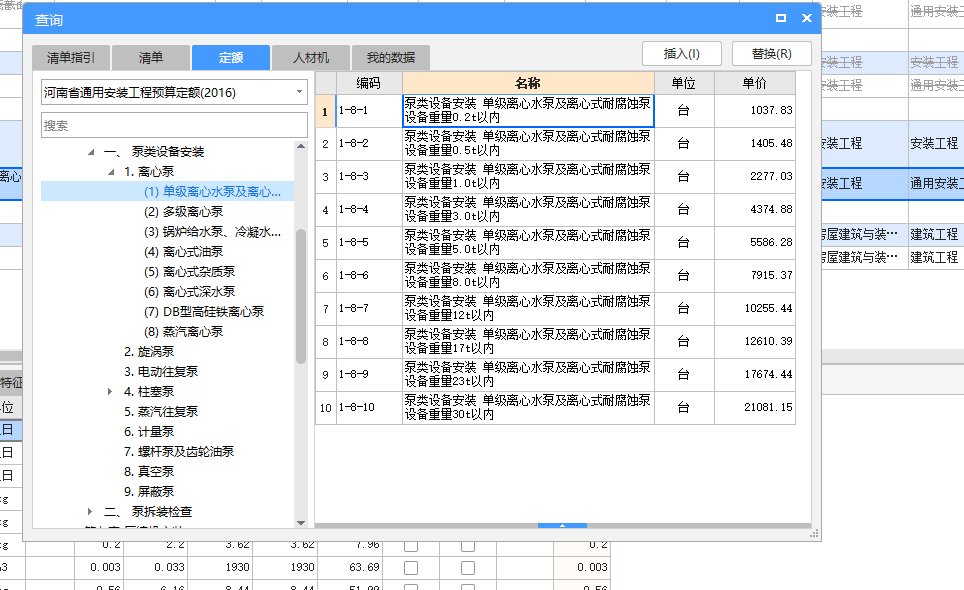Select quota code 1-8-9
Viewport: 964px width, 590px height.
369,374
